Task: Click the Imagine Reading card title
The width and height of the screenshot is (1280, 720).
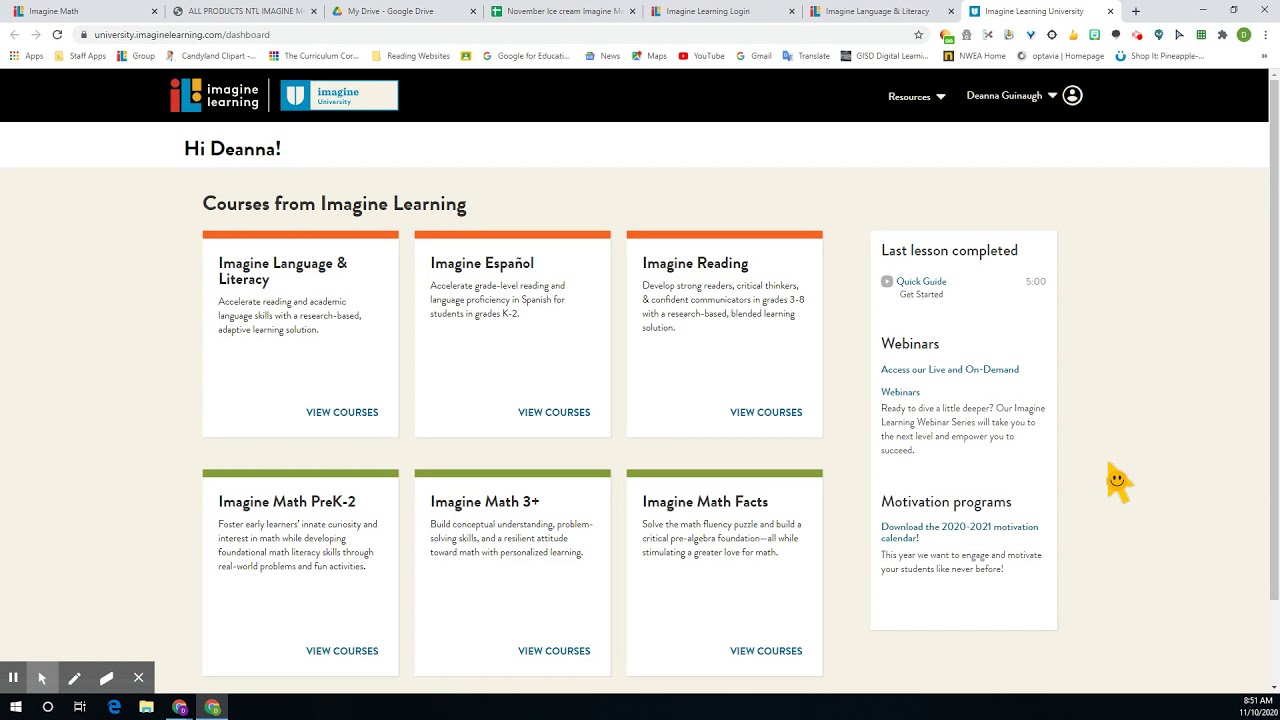Action: (x=695, y=263)
